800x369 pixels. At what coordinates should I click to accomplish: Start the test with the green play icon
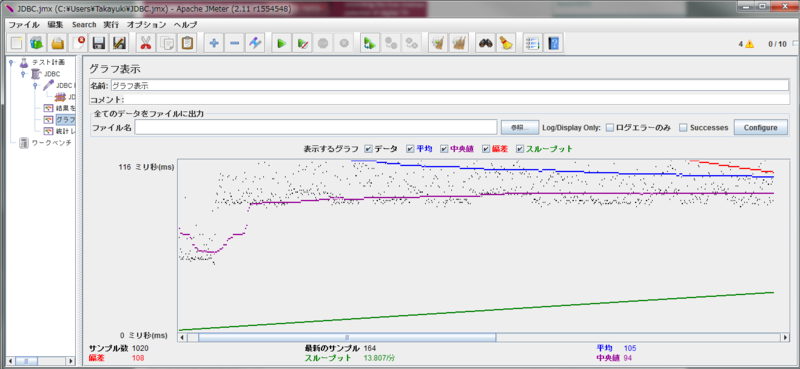pyautogui.click(x=281, y=43)
